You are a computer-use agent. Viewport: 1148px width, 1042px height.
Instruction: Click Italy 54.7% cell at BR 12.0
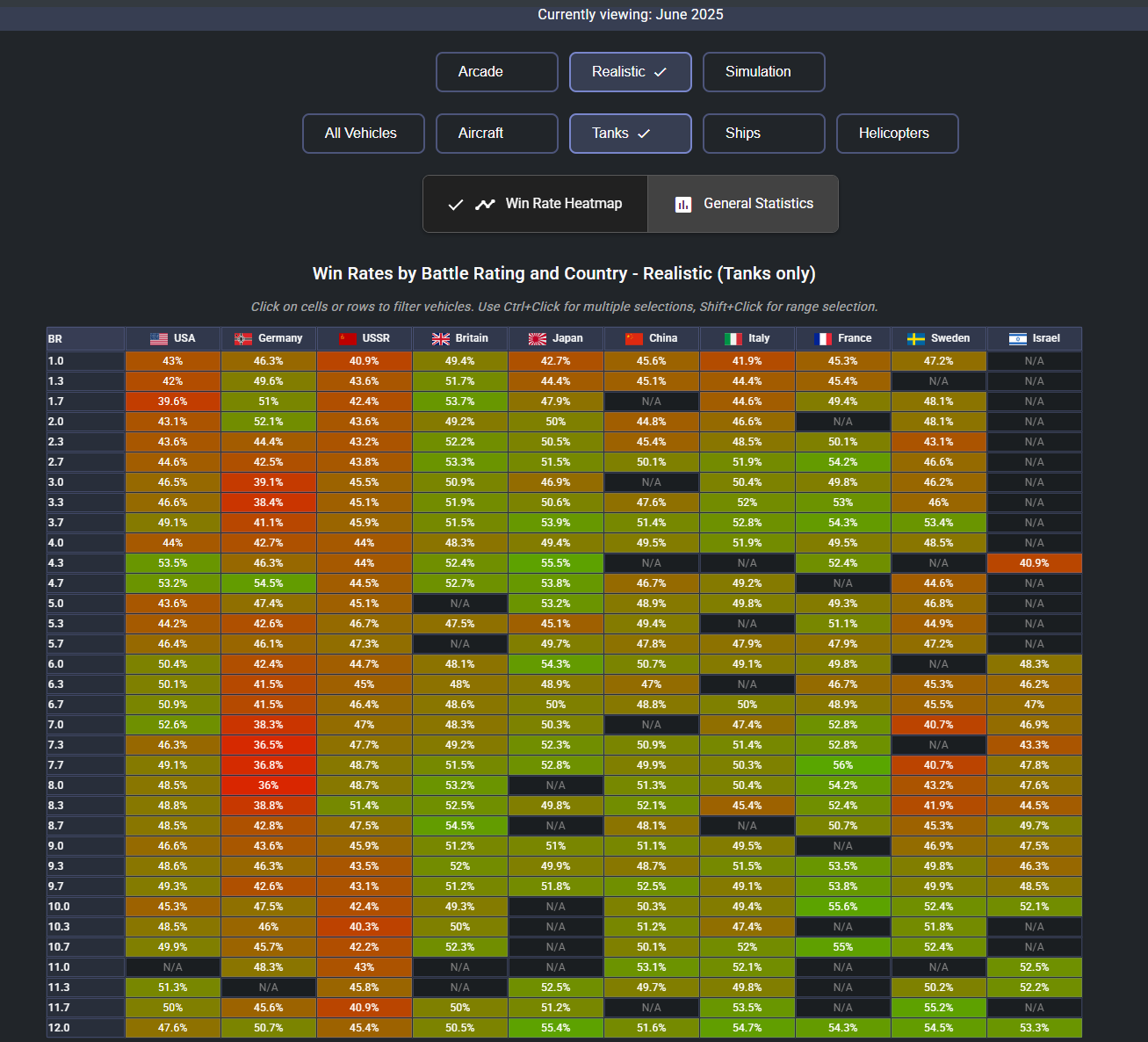point(747,1028)
